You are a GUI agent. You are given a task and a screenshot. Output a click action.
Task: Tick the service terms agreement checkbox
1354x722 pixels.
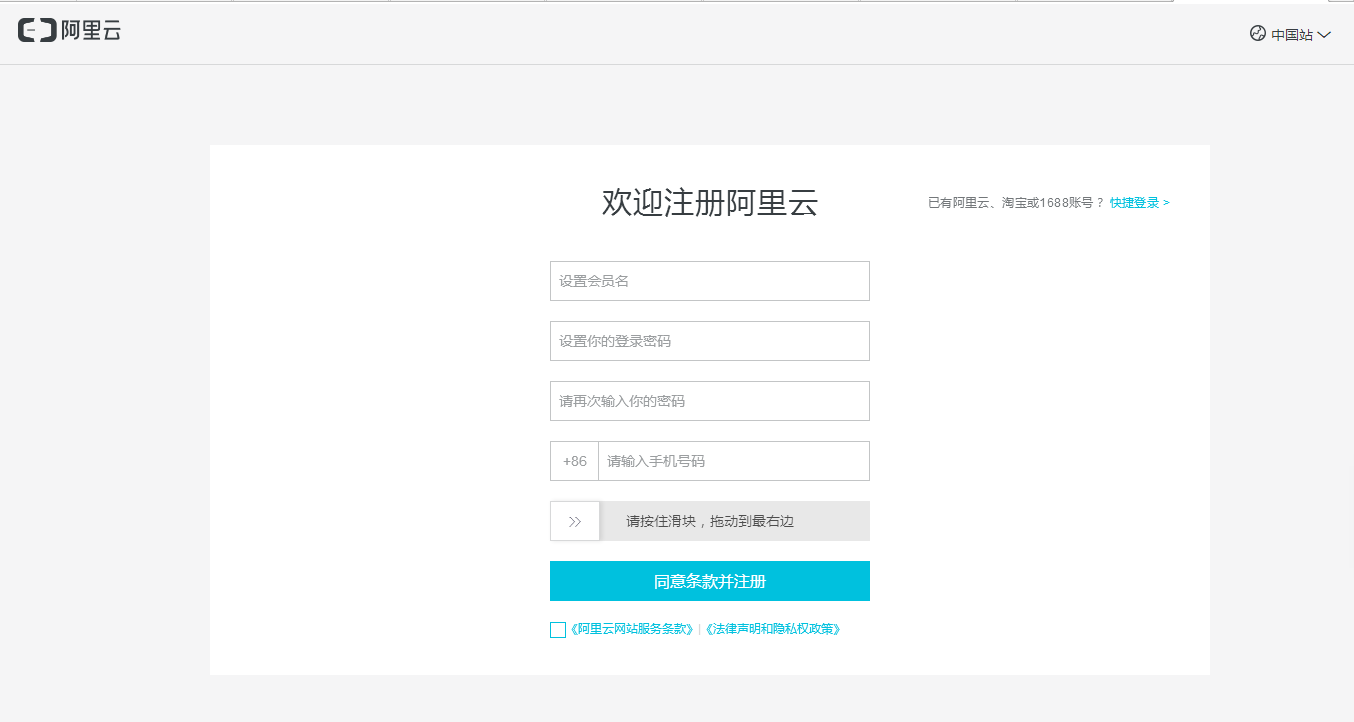(x=558, y=630)
